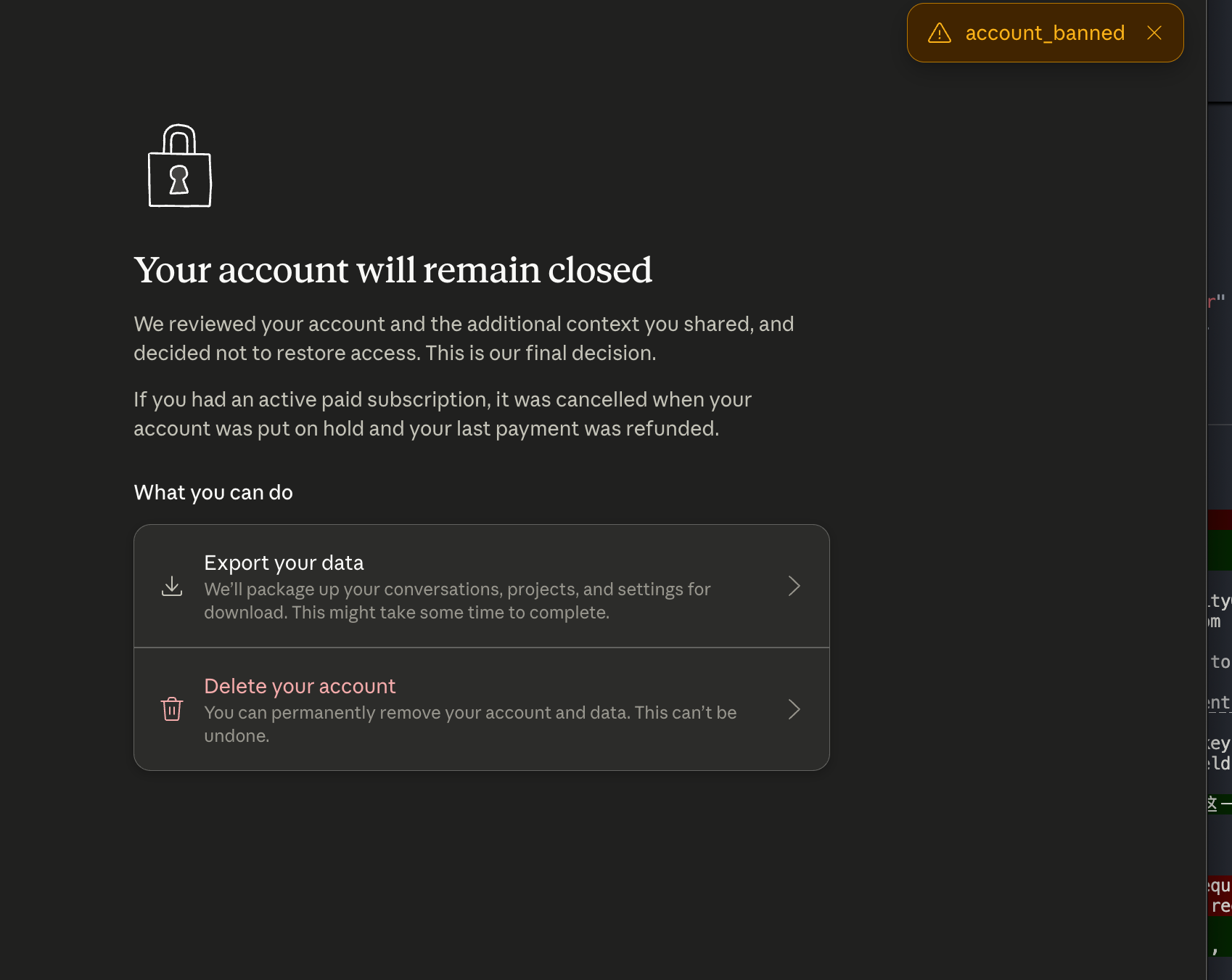Click the padlock illustration icon
Image resolution: width=1232 pixels, height=980 pixels.
click(180, 166)
